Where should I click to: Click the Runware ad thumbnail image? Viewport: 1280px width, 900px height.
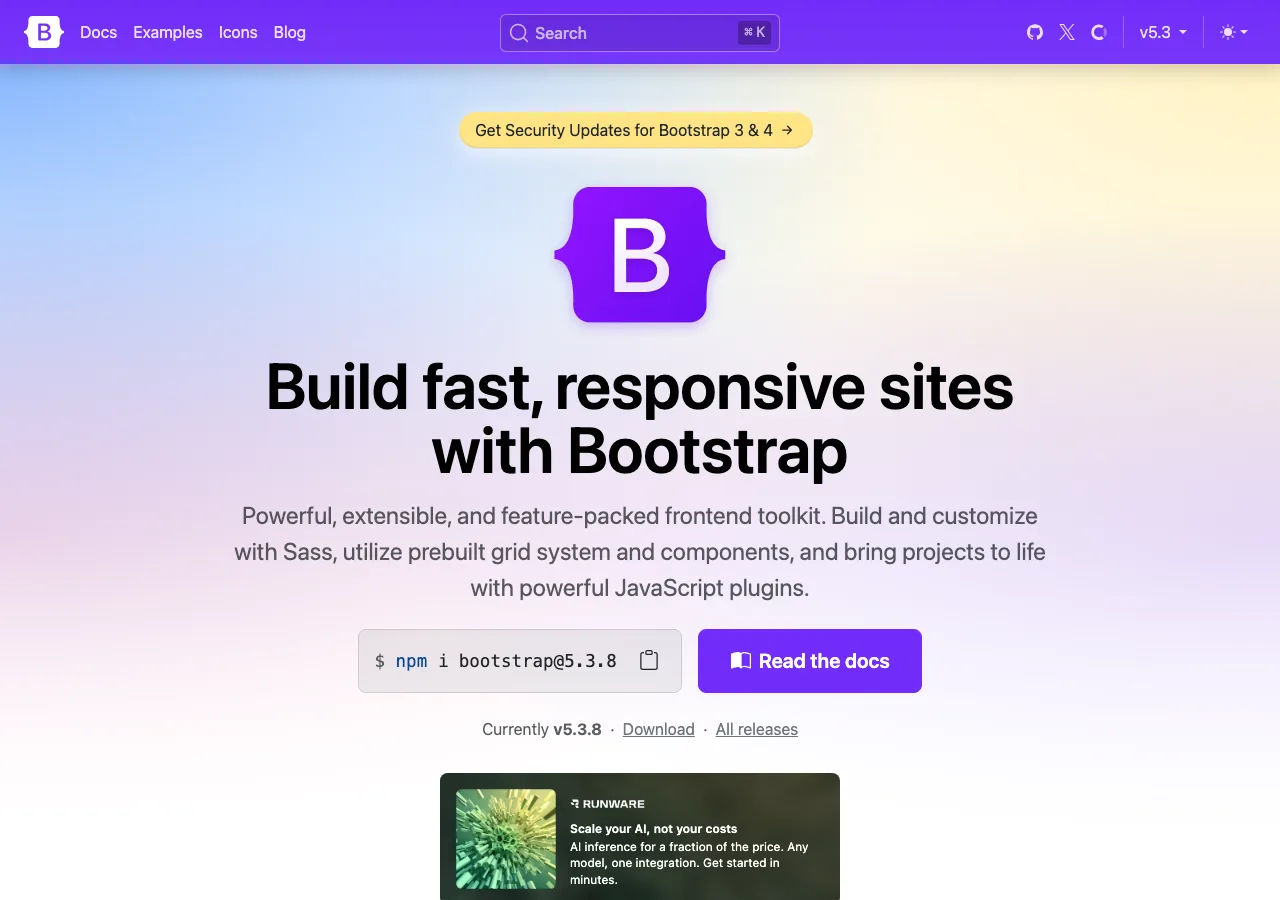point(506,839)
